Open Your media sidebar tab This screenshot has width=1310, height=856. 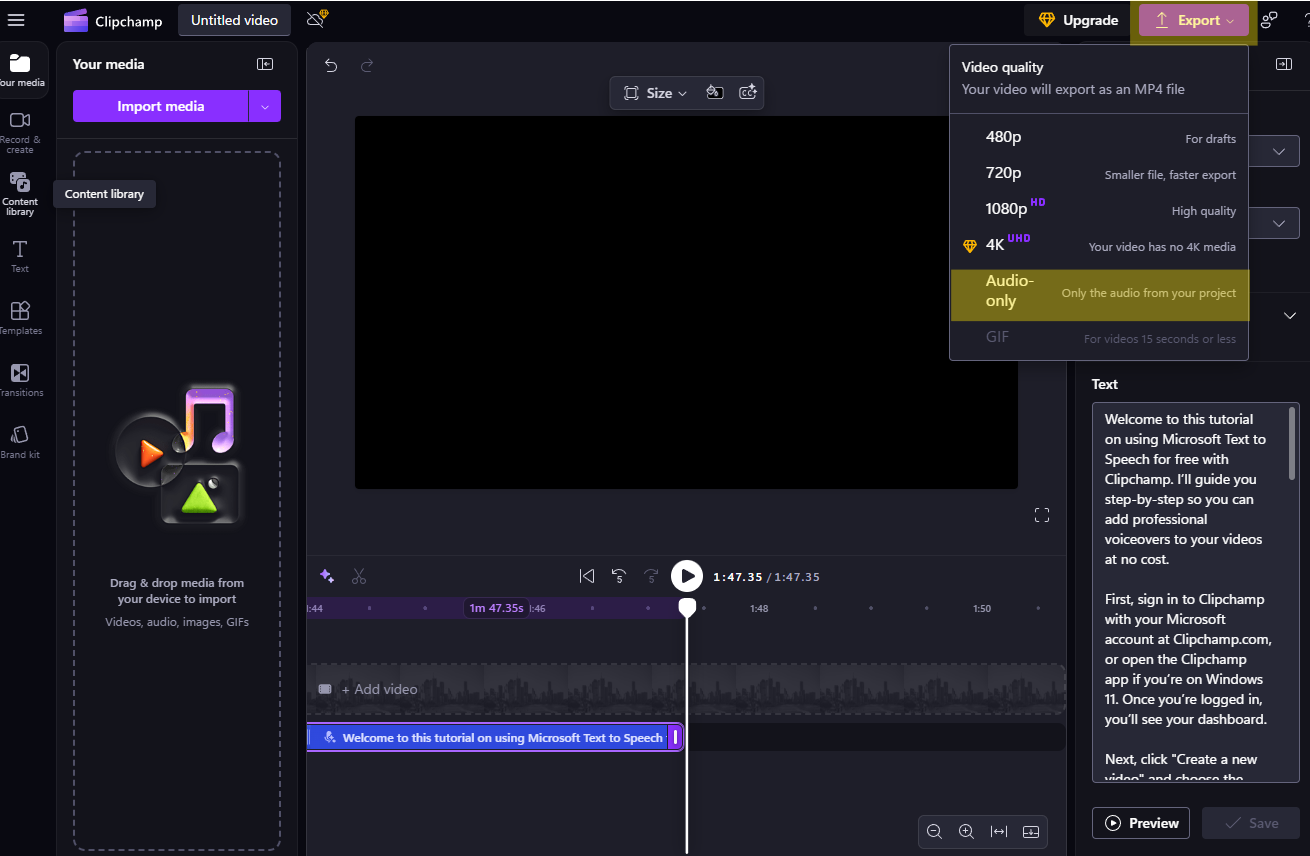pos(20,70)
